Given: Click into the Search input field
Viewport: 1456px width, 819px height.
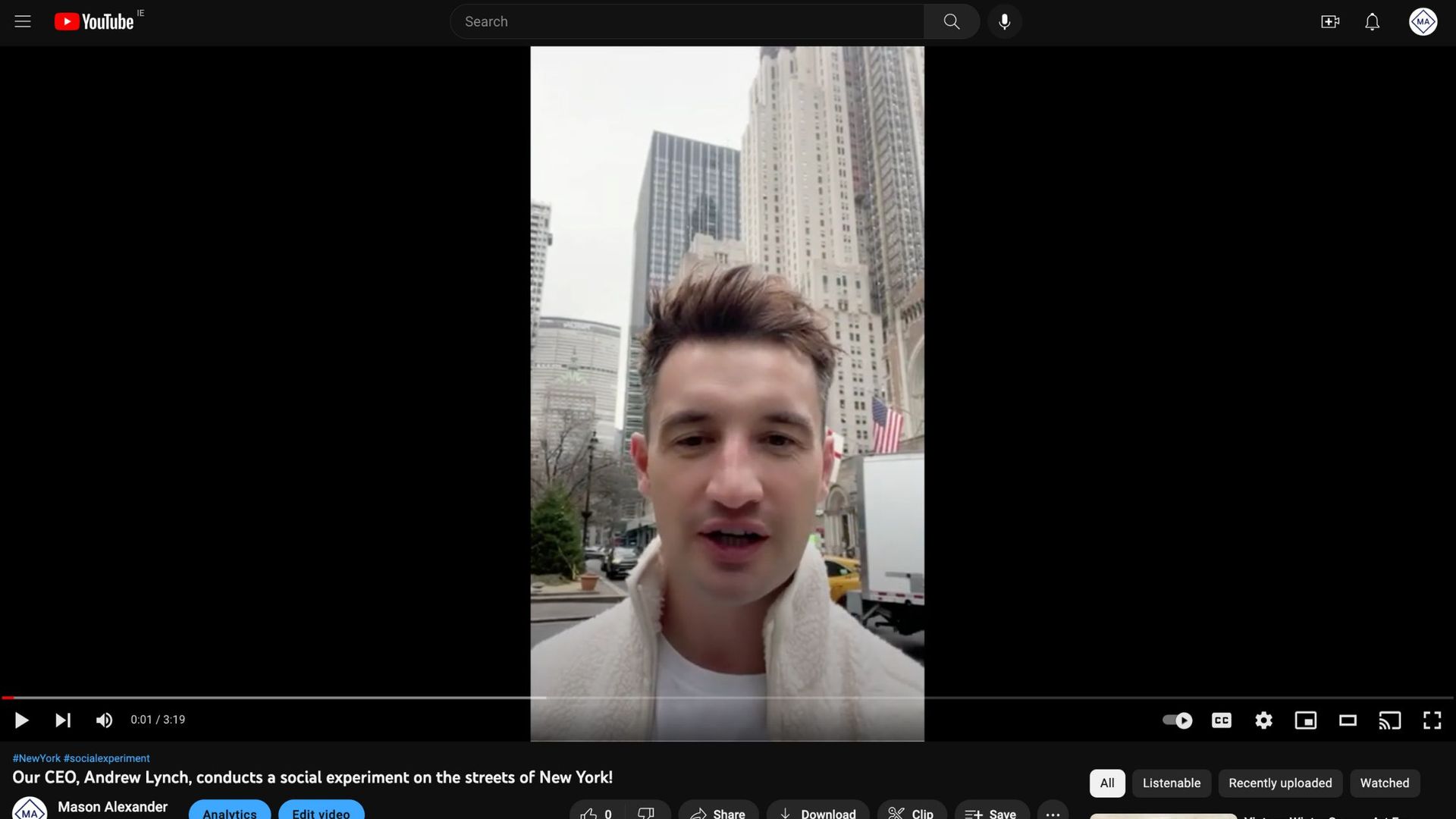Looking at the screenshot, I should tap(682, 22).
